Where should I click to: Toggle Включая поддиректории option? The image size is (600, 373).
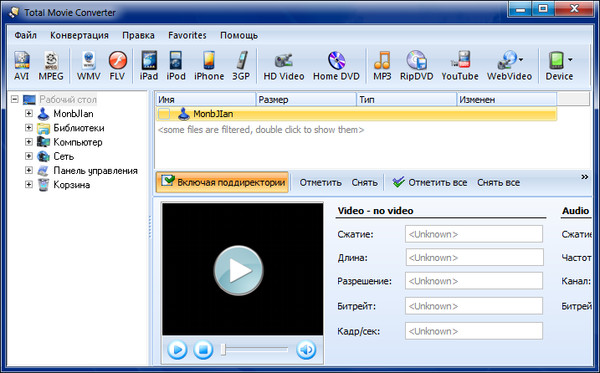tap(222, 182)
